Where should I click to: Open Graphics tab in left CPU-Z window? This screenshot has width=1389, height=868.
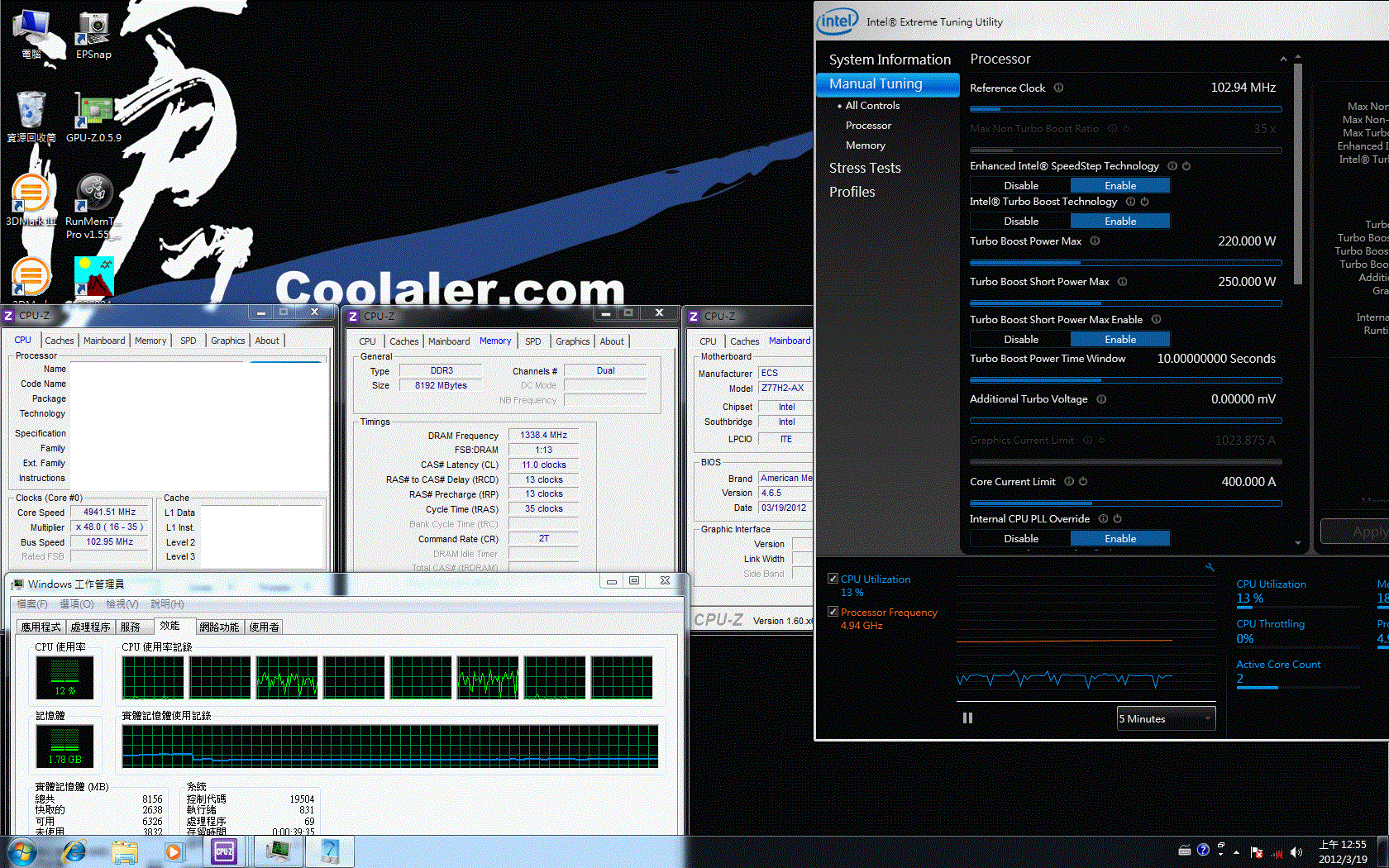227,341
